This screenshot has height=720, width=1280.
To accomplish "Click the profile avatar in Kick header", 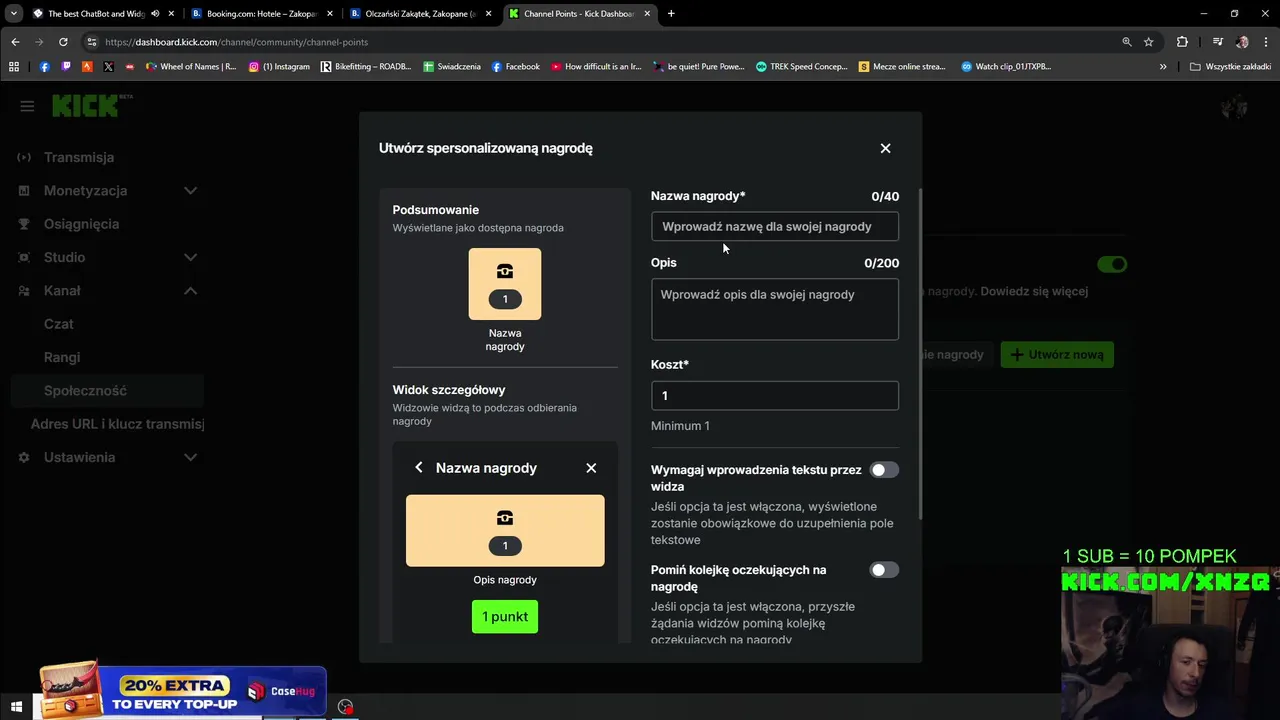I will 1234,106.
